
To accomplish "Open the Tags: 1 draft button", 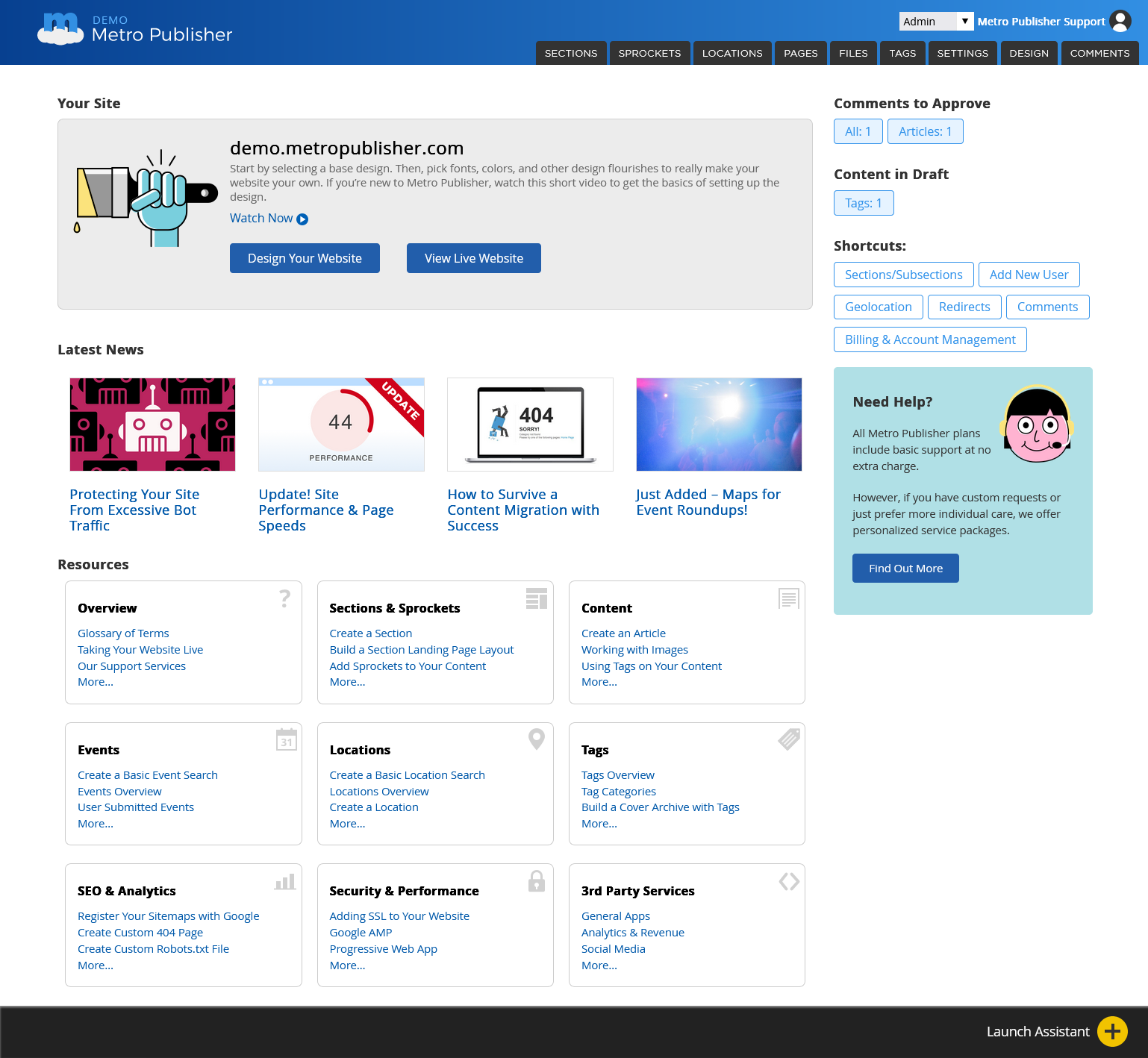I will [x=864, y=203].
